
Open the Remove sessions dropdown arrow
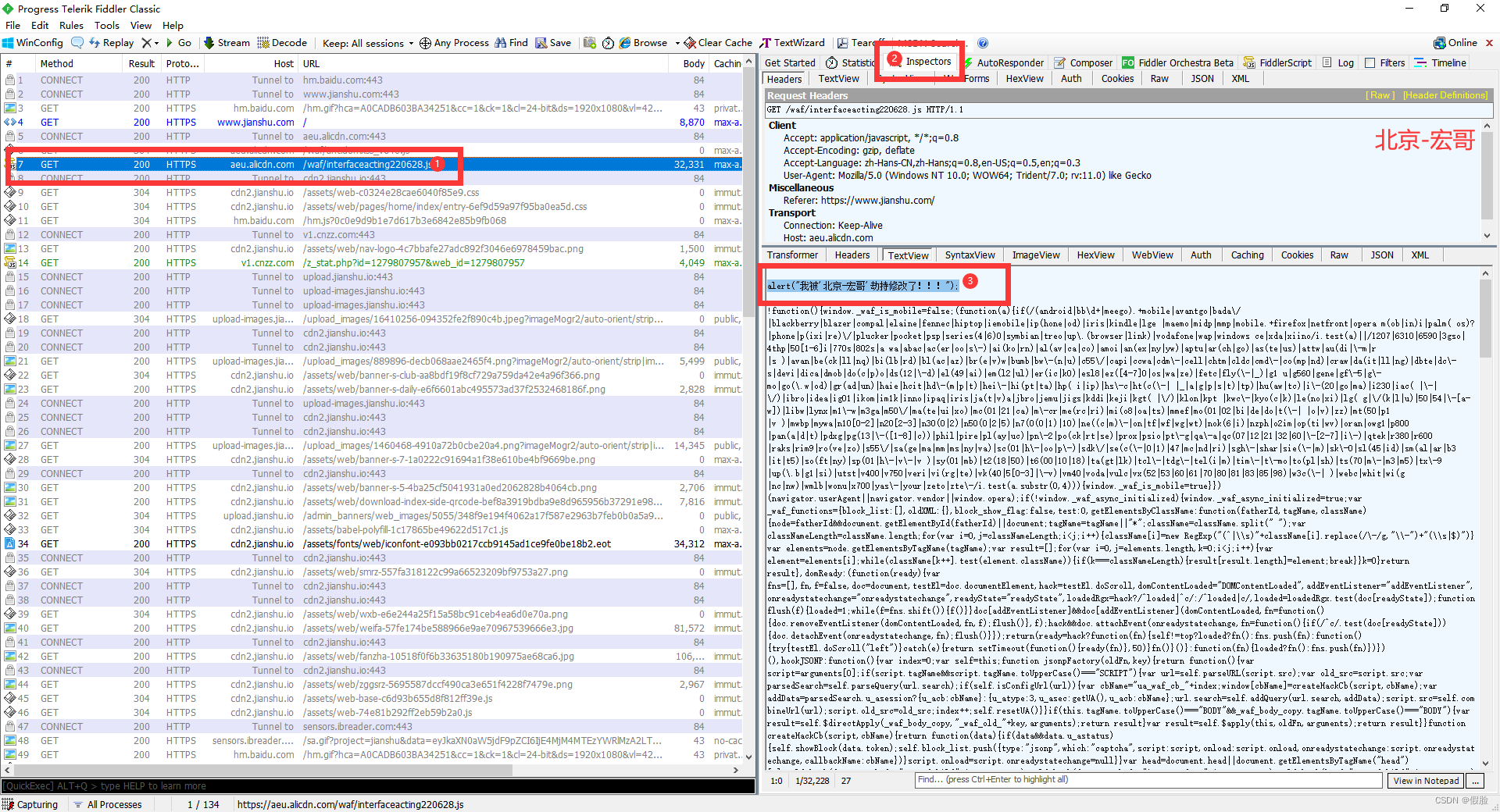156,43
